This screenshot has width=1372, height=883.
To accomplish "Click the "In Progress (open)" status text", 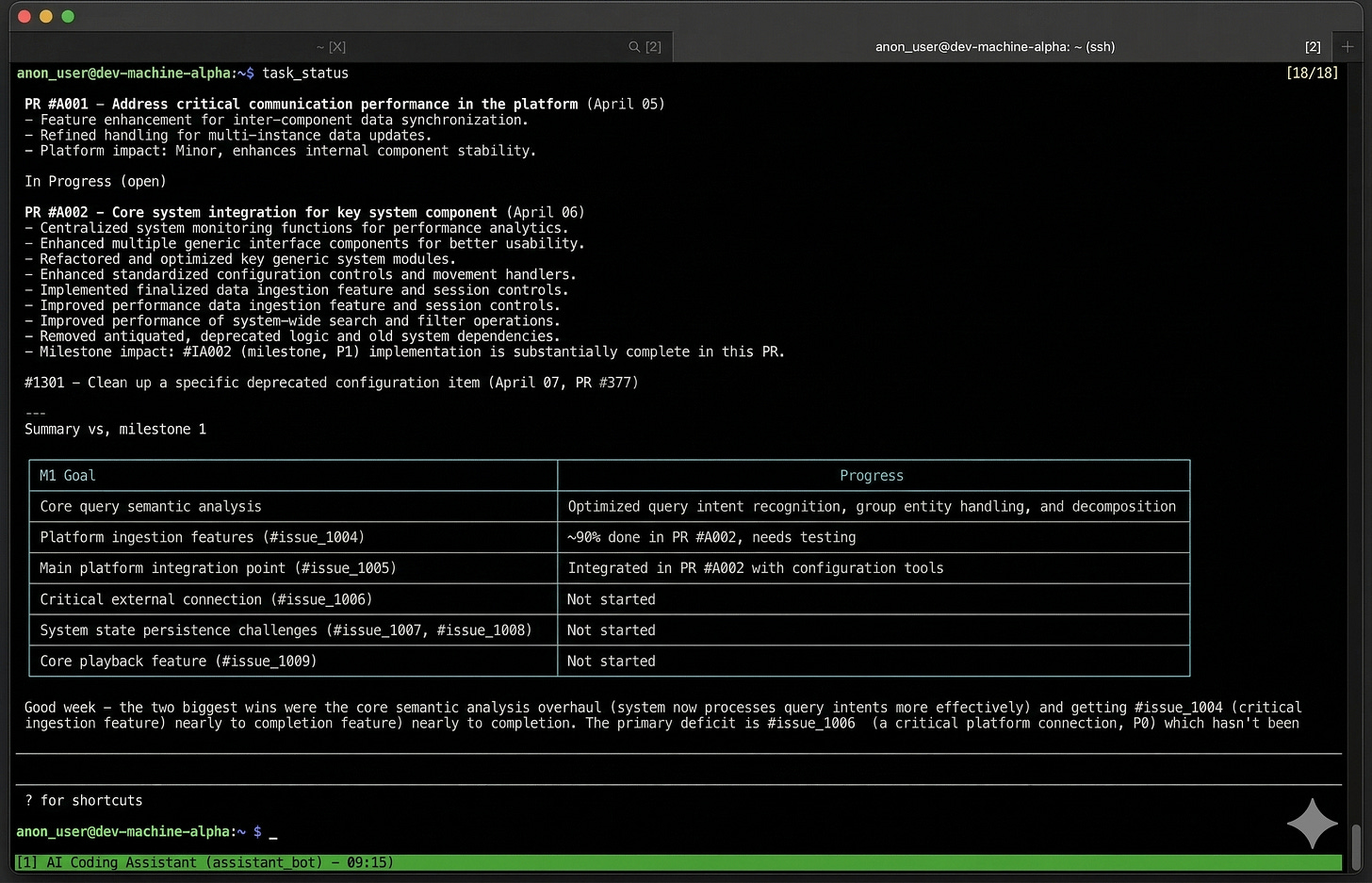I will click(x=95, y=181).
